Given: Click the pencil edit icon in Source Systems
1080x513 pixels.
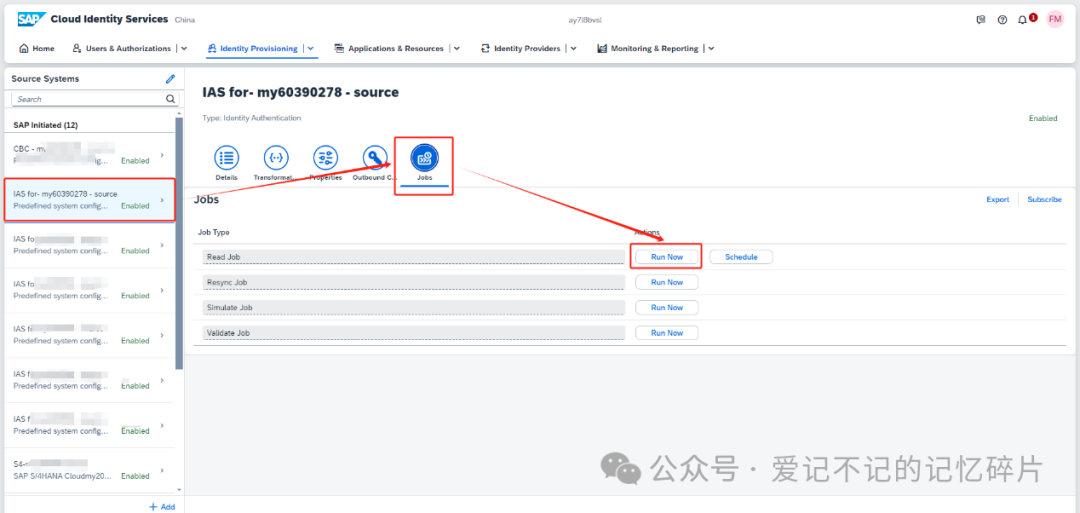Looking at the screenshot, I should 170,79.
